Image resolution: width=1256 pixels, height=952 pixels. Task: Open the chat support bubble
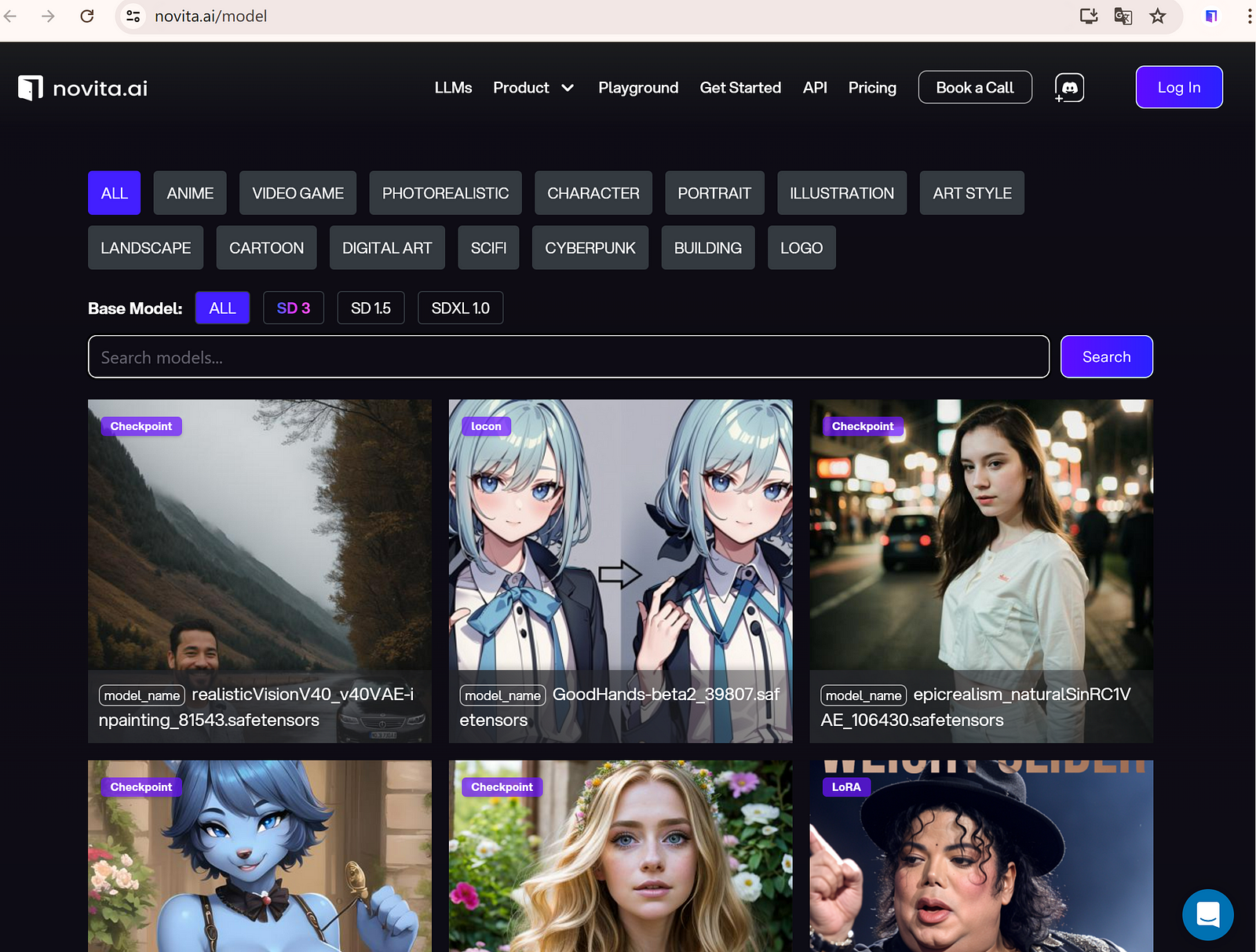pos(1207,914)
